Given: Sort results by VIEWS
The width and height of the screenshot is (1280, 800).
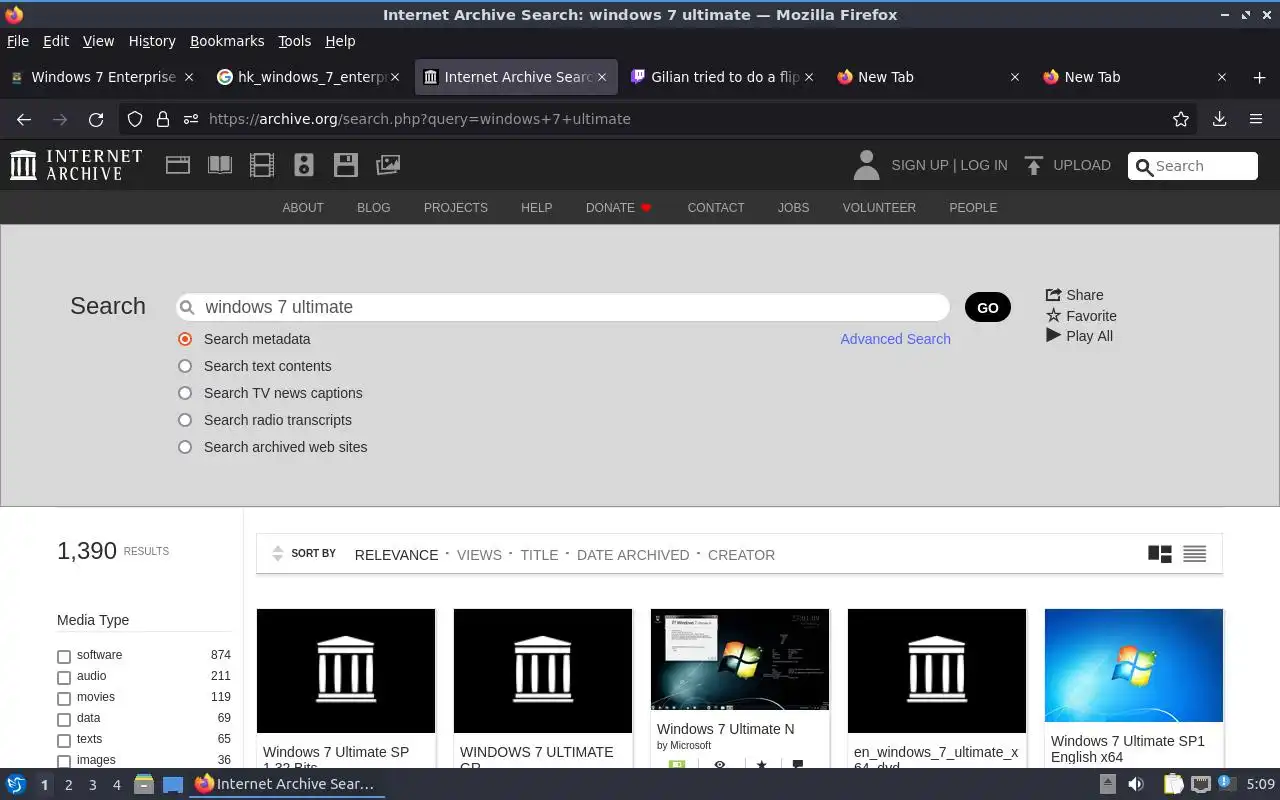Looking at the screenshot, I should click(x=479, y=555).
